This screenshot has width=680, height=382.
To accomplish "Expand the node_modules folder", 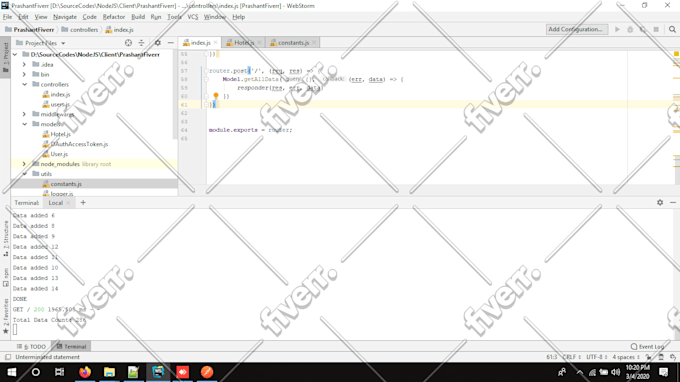I will (x=24, y=164).
